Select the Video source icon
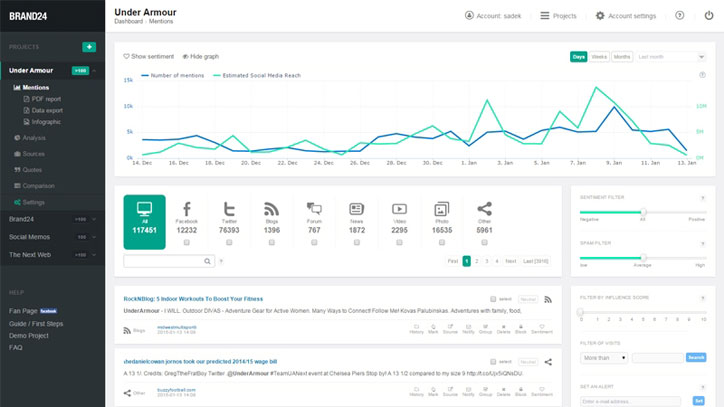 point(399,209)
